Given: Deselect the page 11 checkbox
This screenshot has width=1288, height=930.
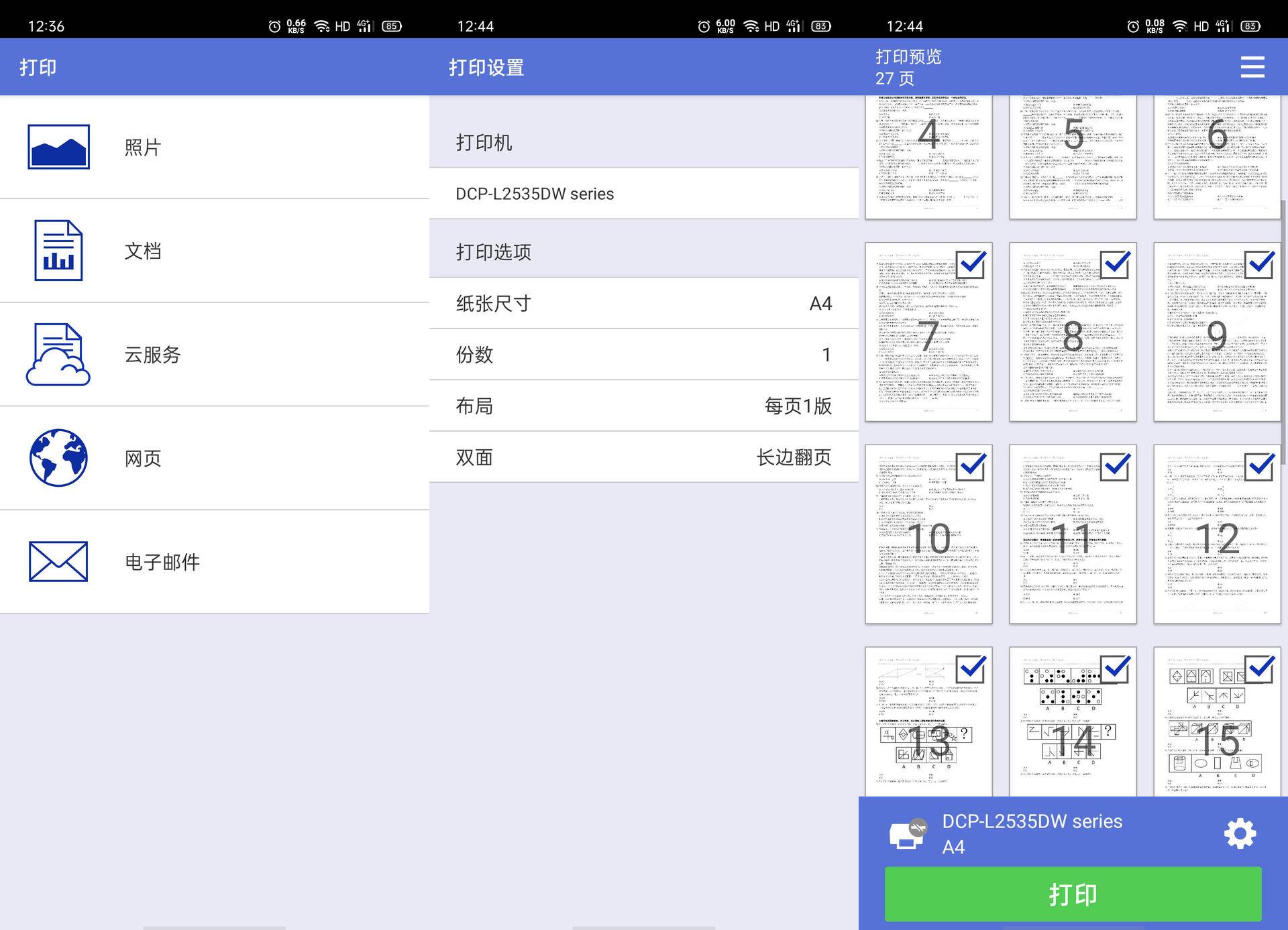Looking at the screenshot, I should tap(1116, 467).
